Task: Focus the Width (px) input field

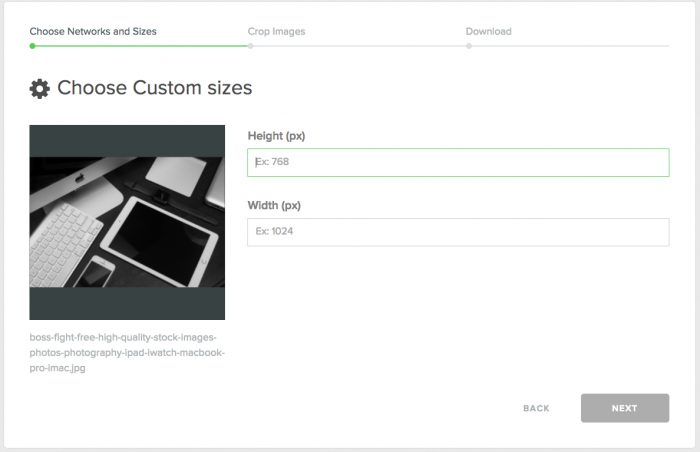Action: point(458,232)
